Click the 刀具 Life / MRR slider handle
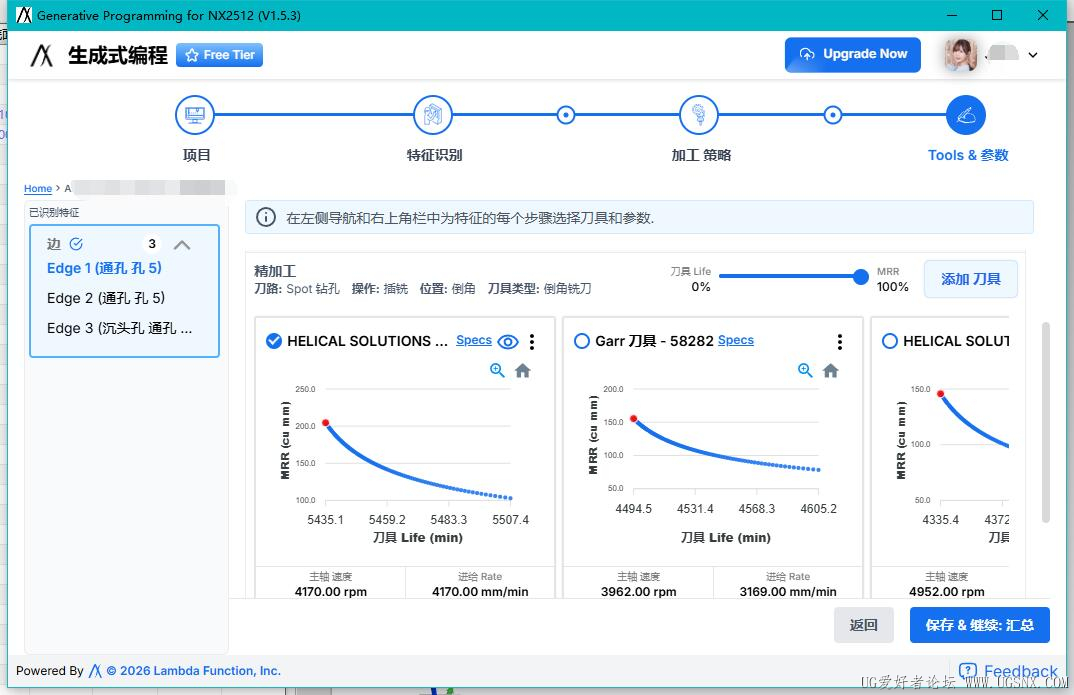 click(x=861, y=277)
